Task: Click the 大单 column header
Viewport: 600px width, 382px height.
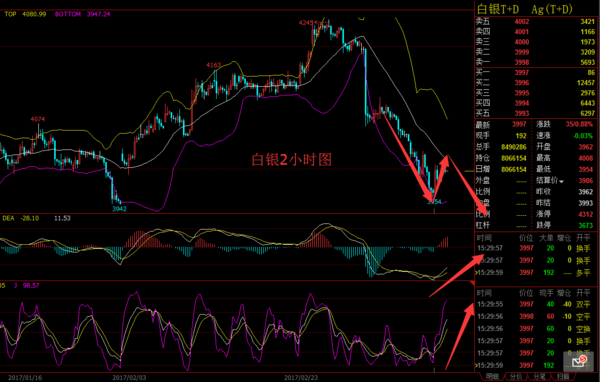Action: coord(546,238)
